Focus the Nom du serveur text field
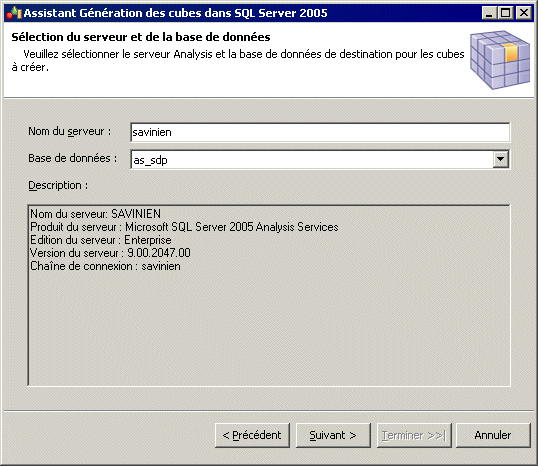The height and width of the screenshot is (466, 538). coord(320,132)
